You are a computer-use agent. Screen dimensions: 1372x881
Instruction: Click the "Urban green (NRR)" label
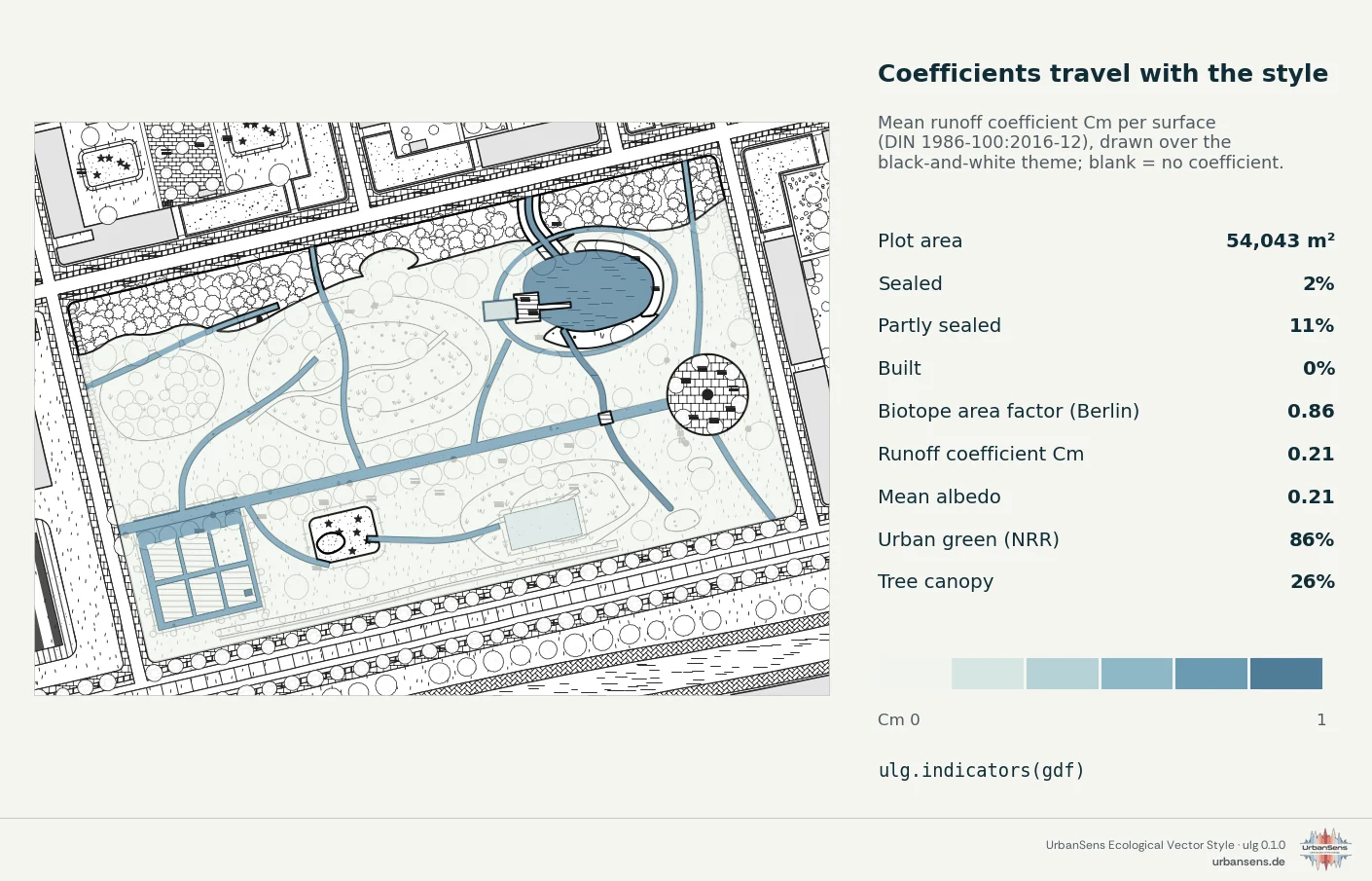coord(968,540)
